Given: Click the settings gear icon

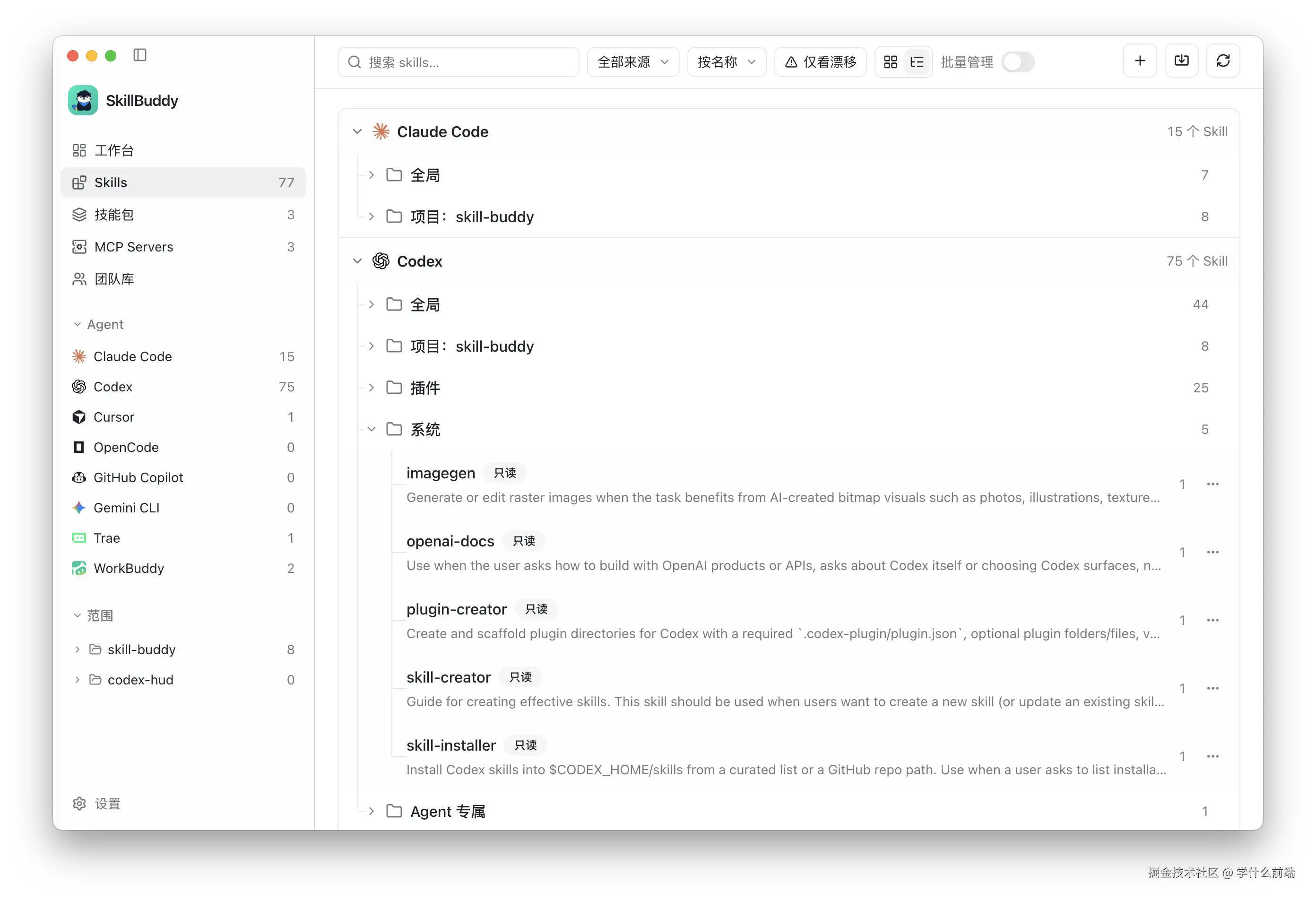Looking at the screenshot, I should 79,804.
